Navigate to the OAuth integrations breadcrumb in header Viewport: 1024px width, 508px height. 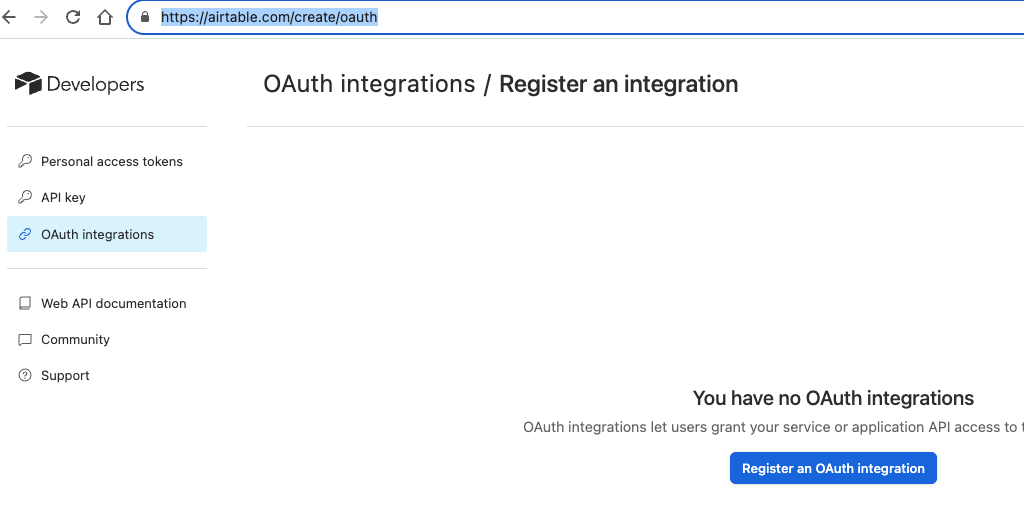click(x=369, y=84)
